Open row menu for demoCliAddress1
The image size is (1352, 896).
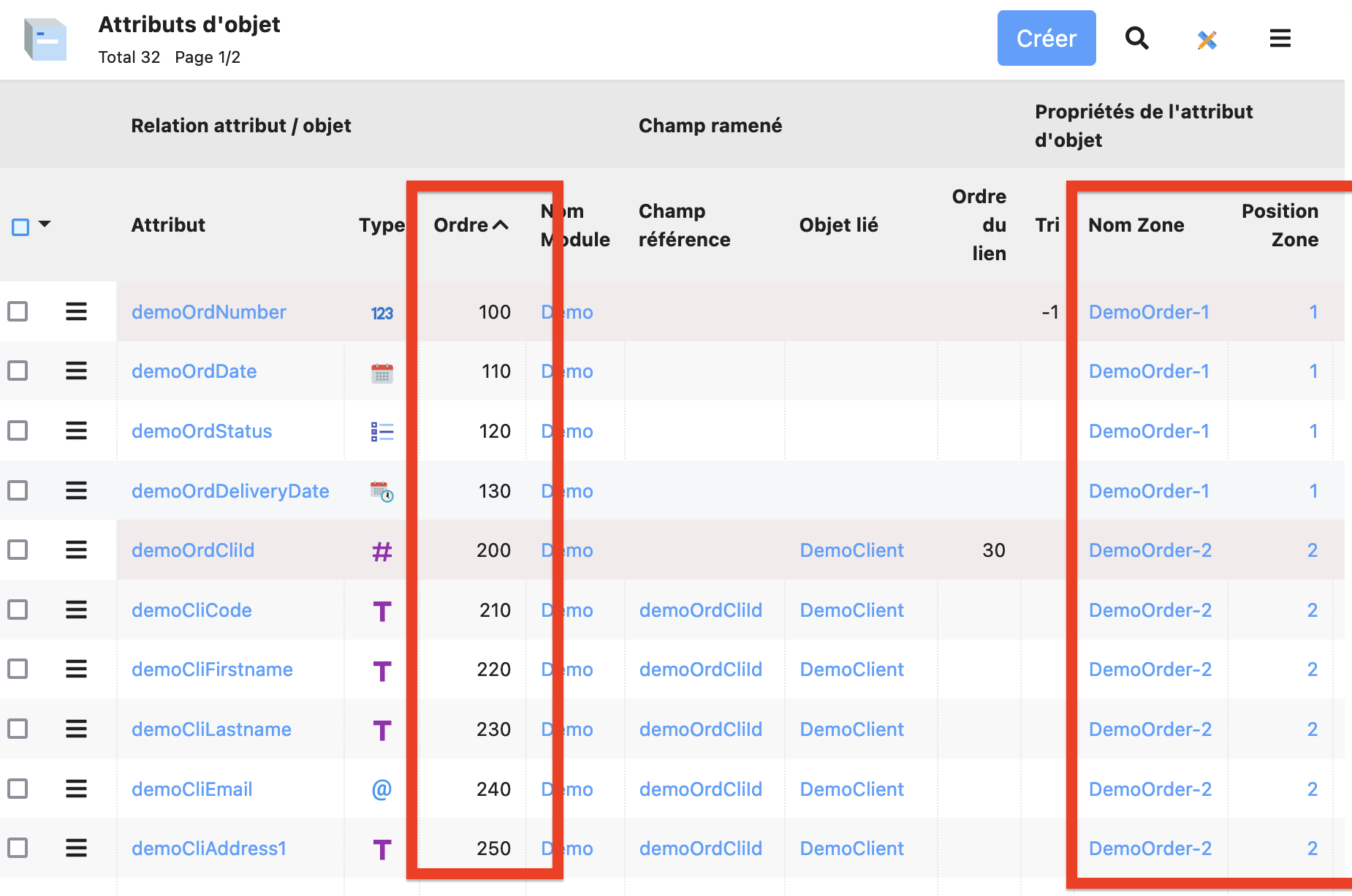(x=77, y=848)
